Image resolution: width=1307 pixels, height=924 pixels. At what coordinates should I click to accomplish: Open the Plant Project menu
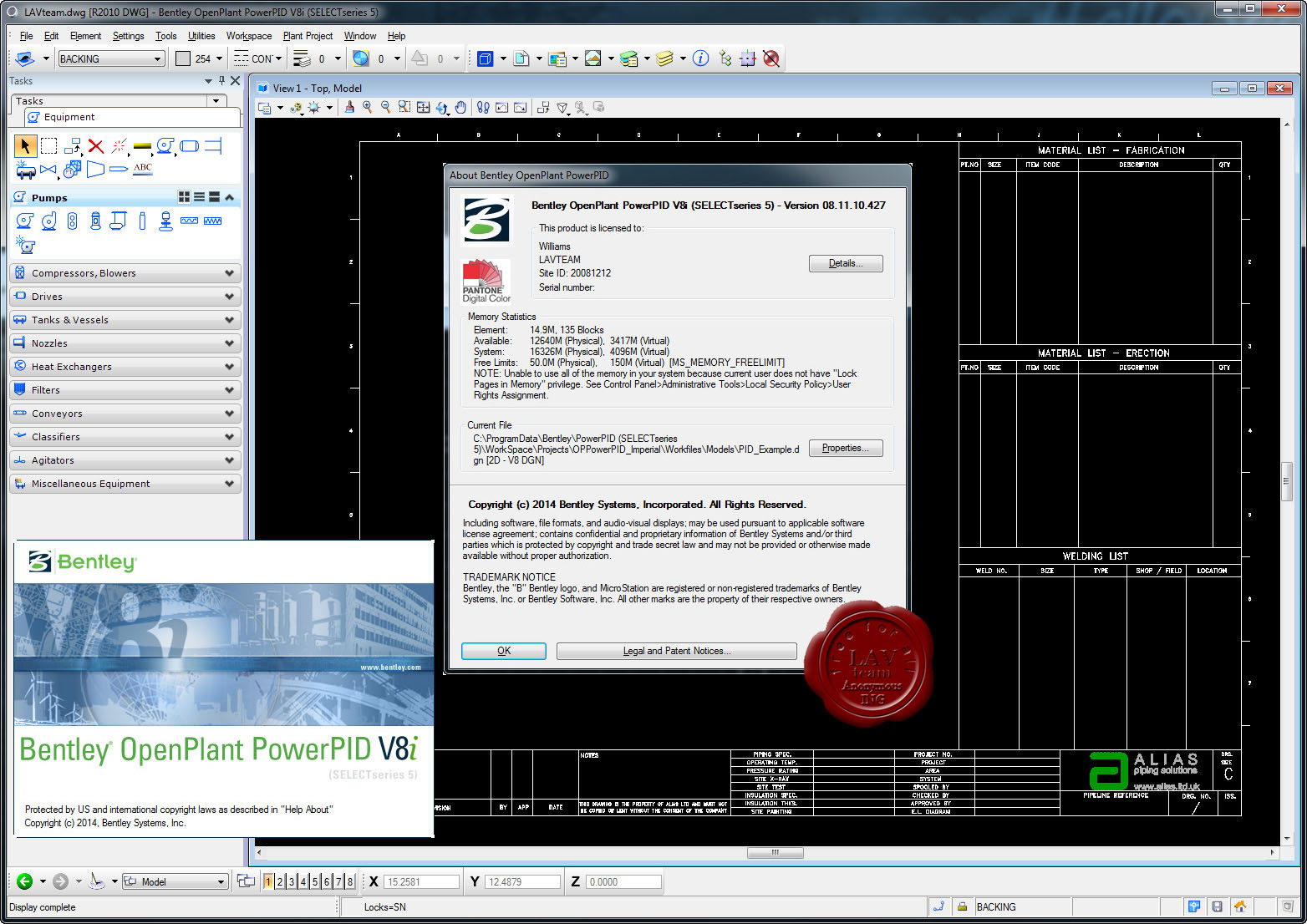point(308,36)
